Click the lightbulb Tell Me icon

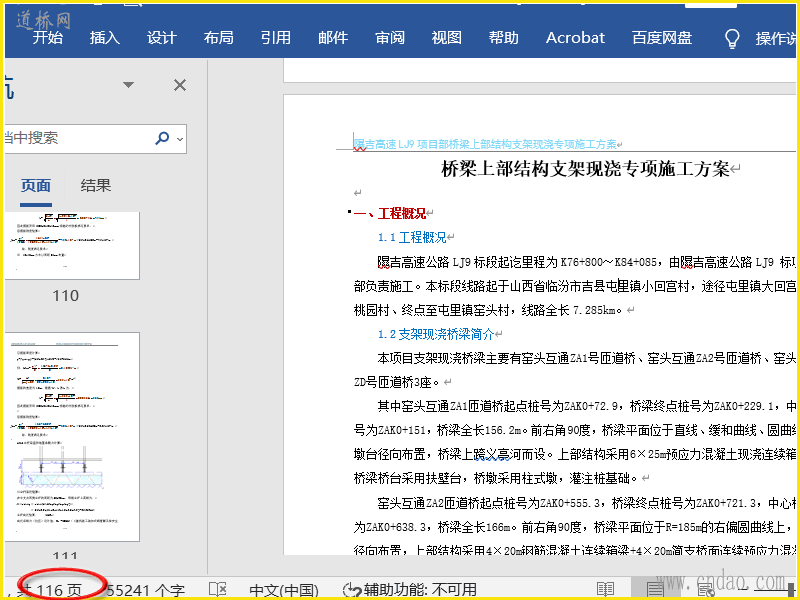tap(732, 38)
